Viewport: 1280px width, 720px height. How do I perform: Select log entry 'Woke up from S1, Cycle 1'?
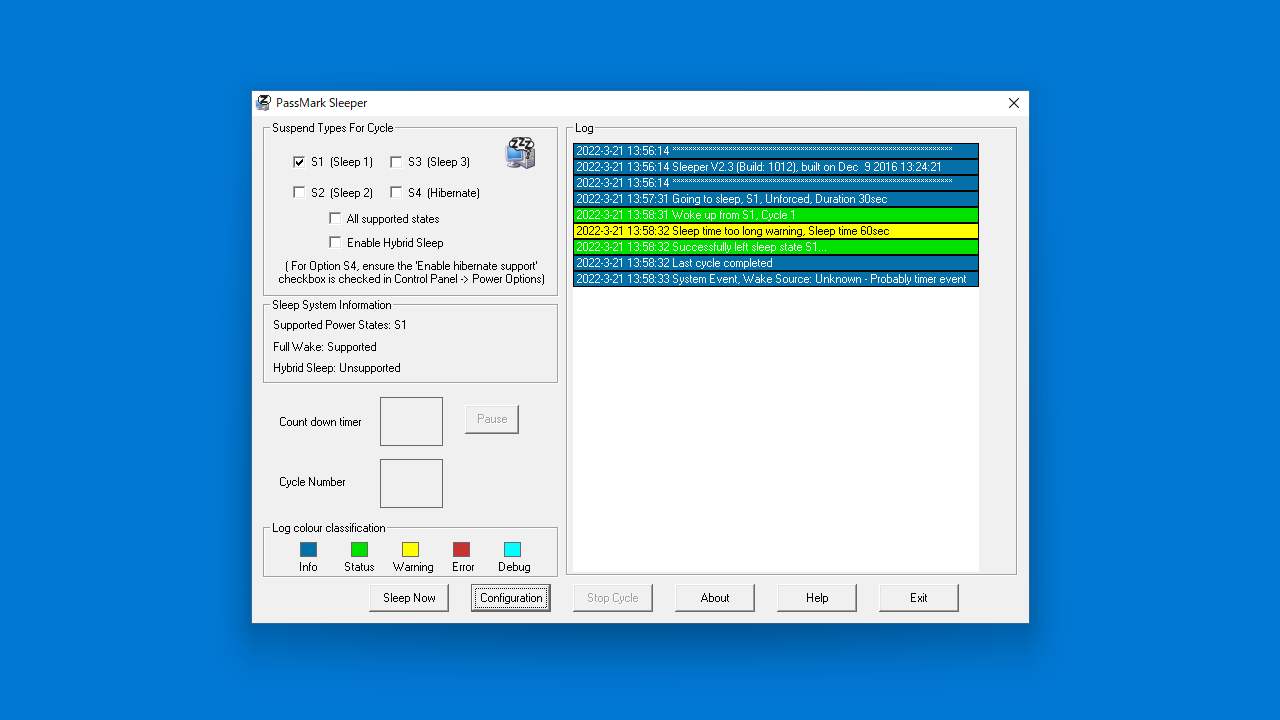tap(776, 215)
